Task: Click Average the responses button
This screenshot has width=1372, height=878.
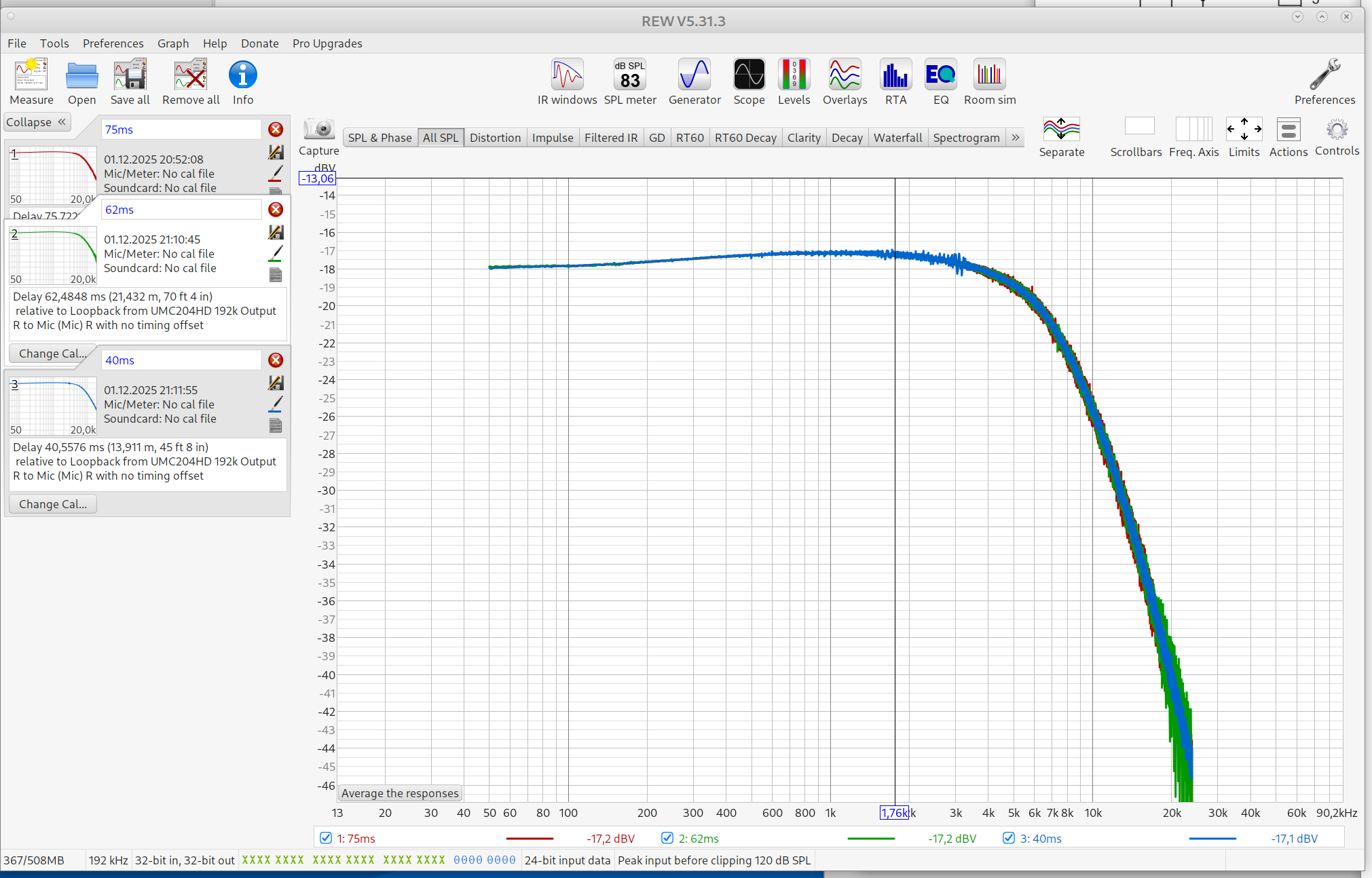Action: coord(400,793)
